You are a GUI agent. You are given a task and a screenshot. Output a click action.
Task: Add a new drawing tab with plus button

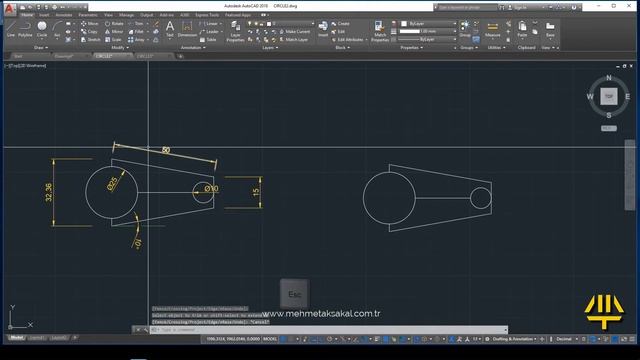click(x=180, y=56)
